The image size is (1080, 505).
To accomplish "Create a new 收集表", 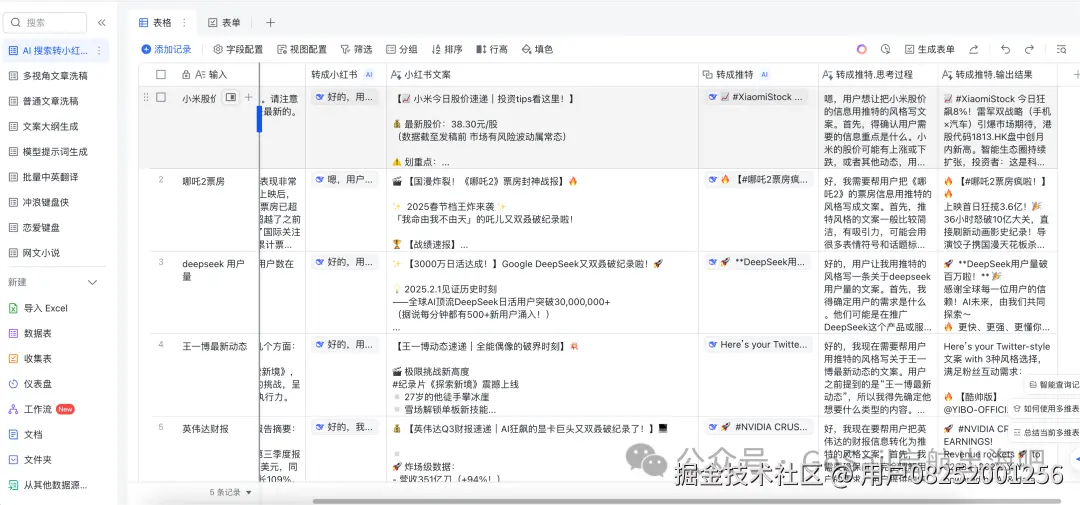I will pyautogui.click(x=38, y=359).
